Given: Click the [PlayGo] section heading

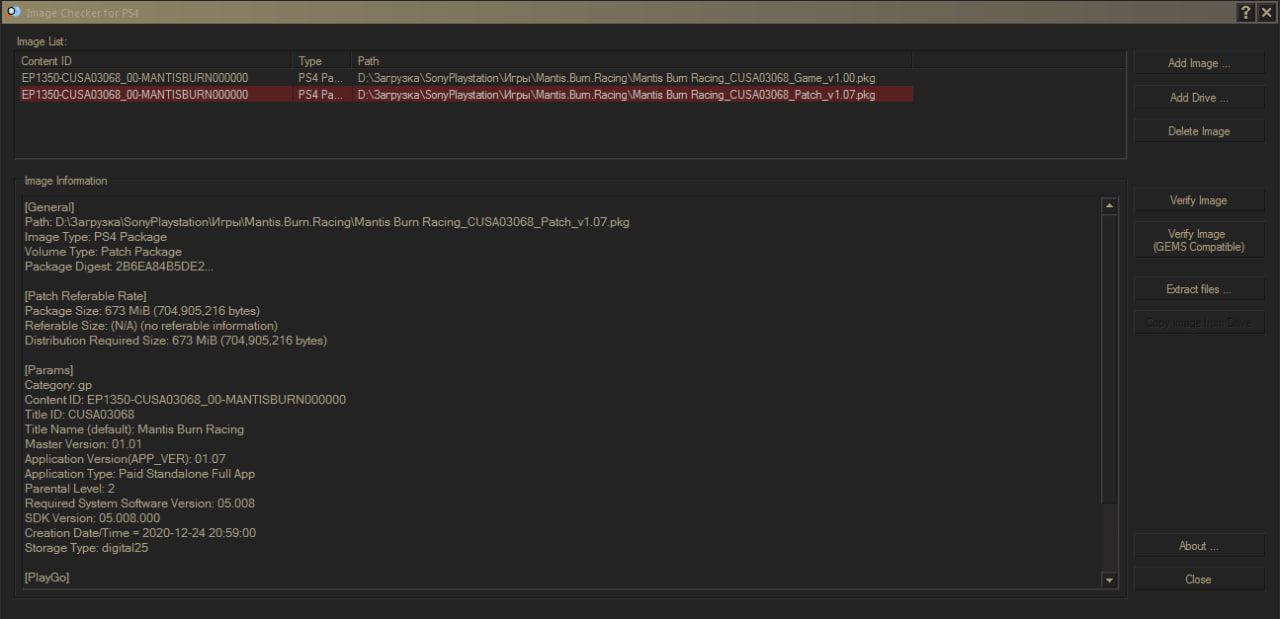Looking at the screenshot, I should tap(47, 578).
